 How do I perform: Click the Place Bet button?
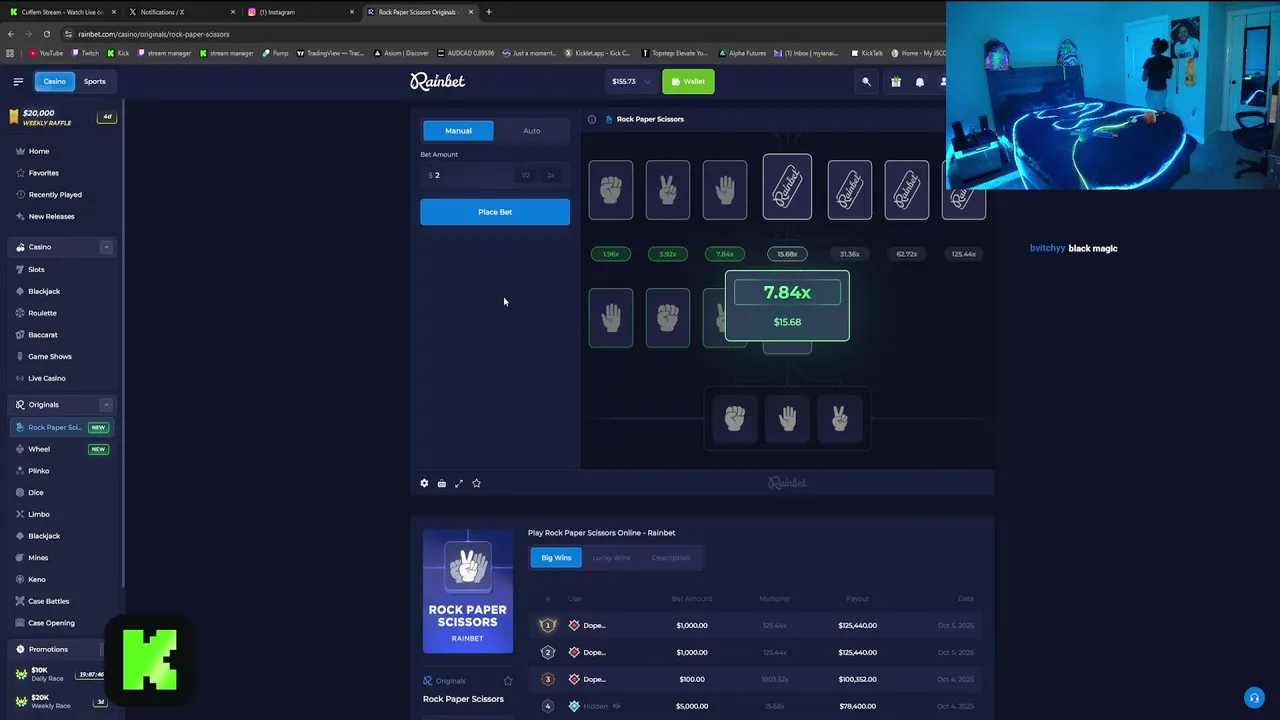click(x=495, y=212)
